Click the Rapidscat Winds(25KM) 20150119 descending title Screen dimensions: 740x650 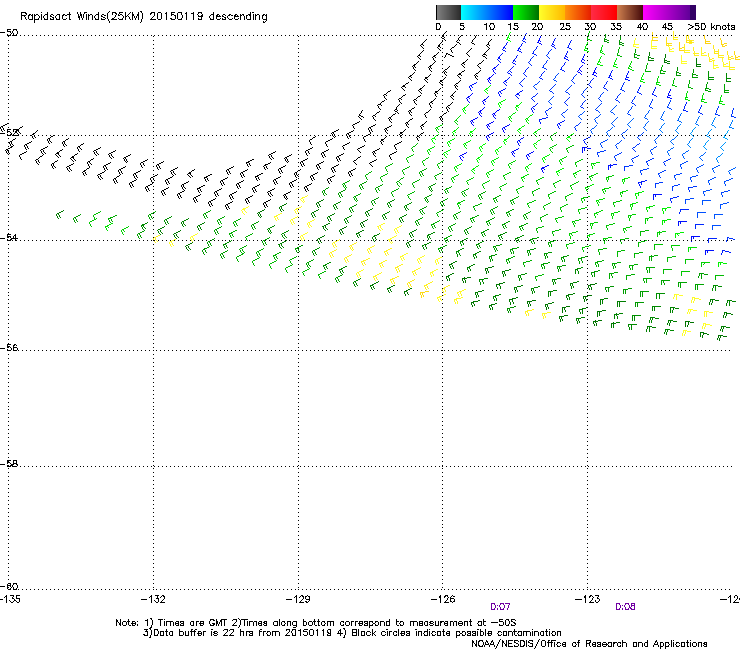coord(143,17)
